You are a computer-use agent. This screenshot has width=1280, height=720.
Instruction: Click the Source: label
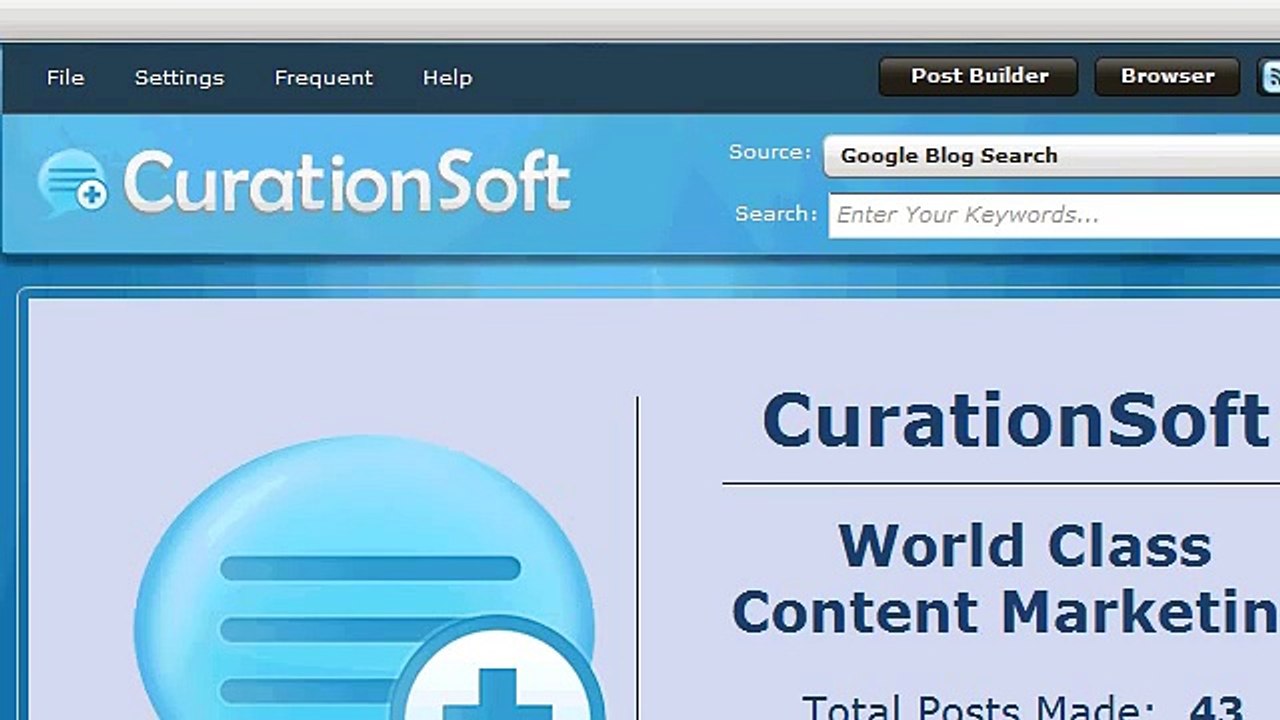[769, 152]
